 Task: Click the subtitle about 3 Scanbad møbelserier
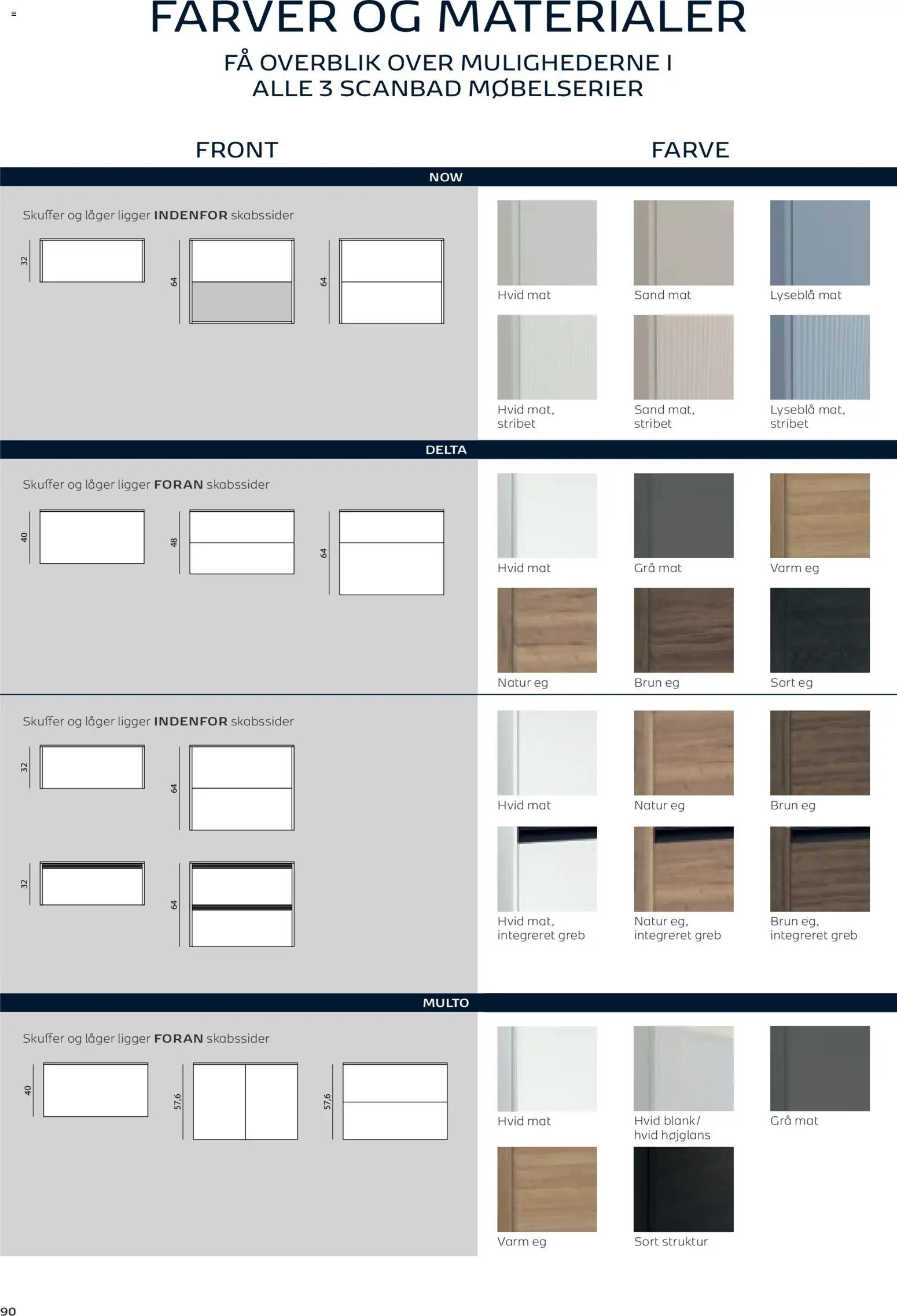[x=448, y=75]
